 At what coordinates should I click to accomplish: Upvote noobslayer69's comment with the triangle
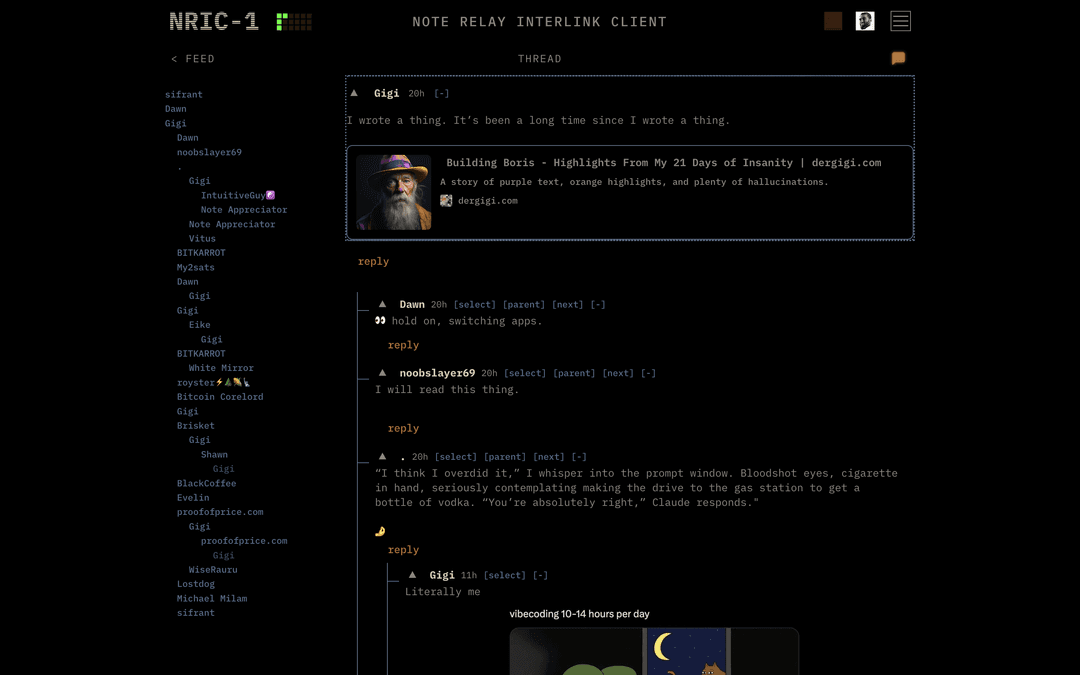pos(382,373)
